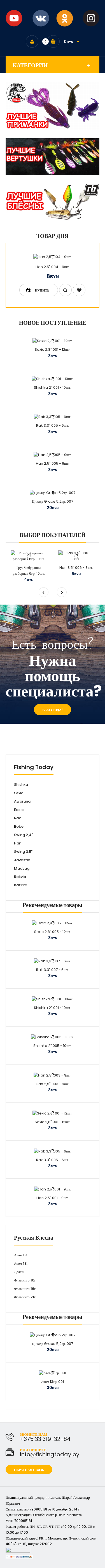Add Han 2,5" 004 to favorites

pyautogui.click(x=79, y=290)
